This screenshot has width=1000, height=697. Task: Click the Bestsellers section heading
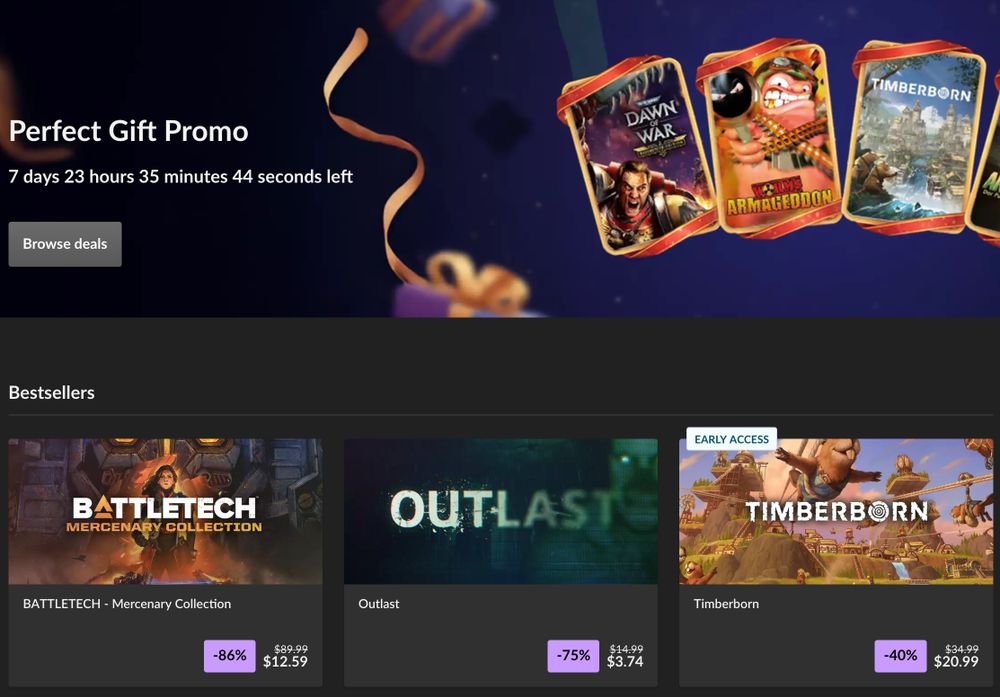52,393
